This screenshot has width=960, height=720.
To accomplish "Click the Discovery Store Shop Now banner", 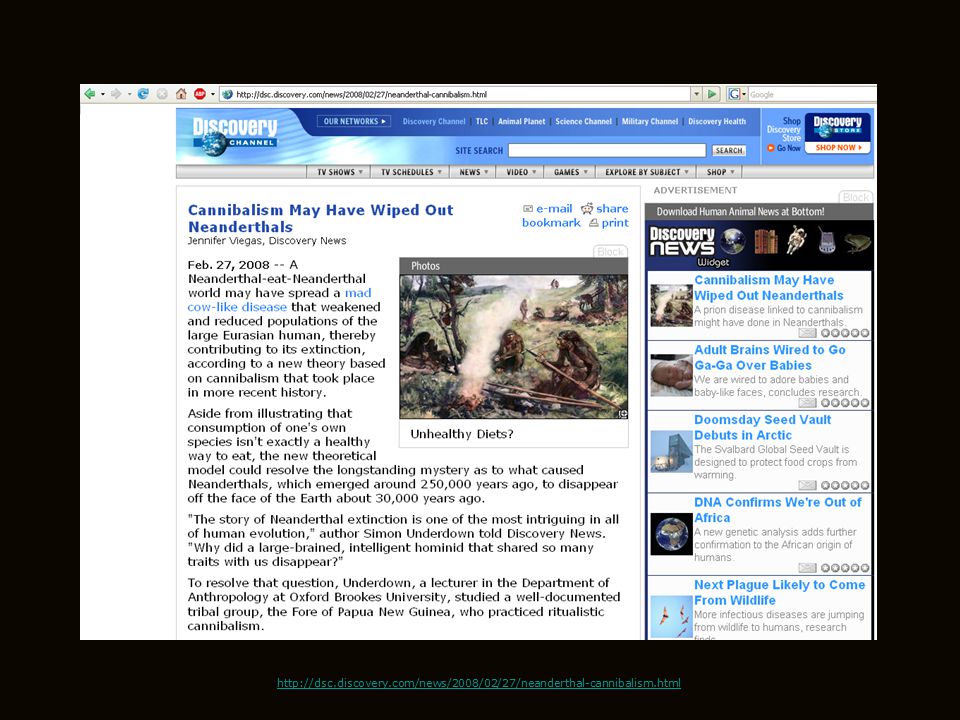I will pyautogui.click(x=838, y=133).
